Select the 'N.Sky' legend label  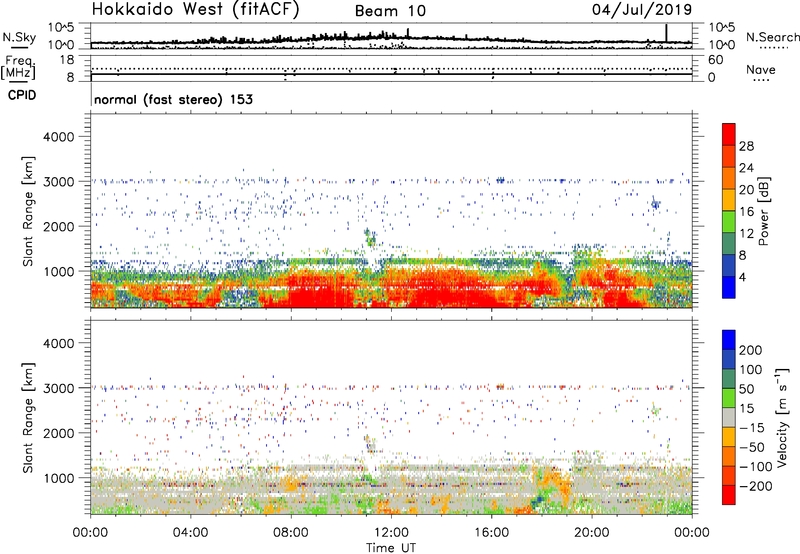click(19, 38)
